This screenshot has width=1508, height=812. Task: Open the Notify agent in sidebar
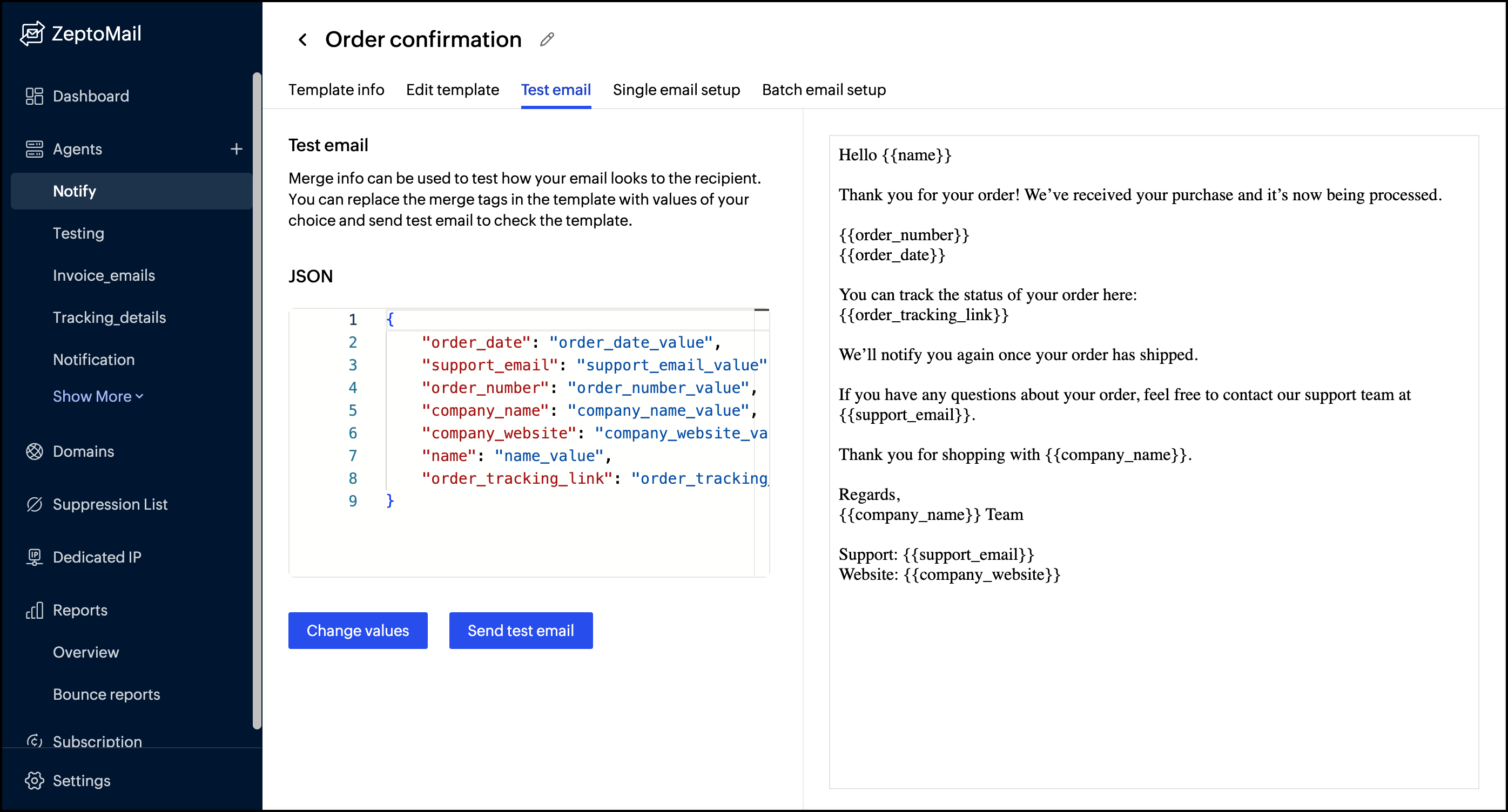tap(75, 191)
